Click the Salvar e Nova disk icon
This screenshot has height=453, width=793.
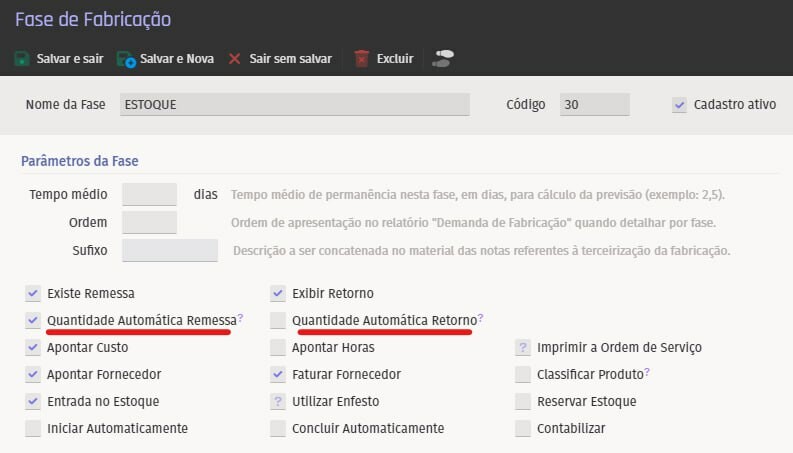point(126,59)
